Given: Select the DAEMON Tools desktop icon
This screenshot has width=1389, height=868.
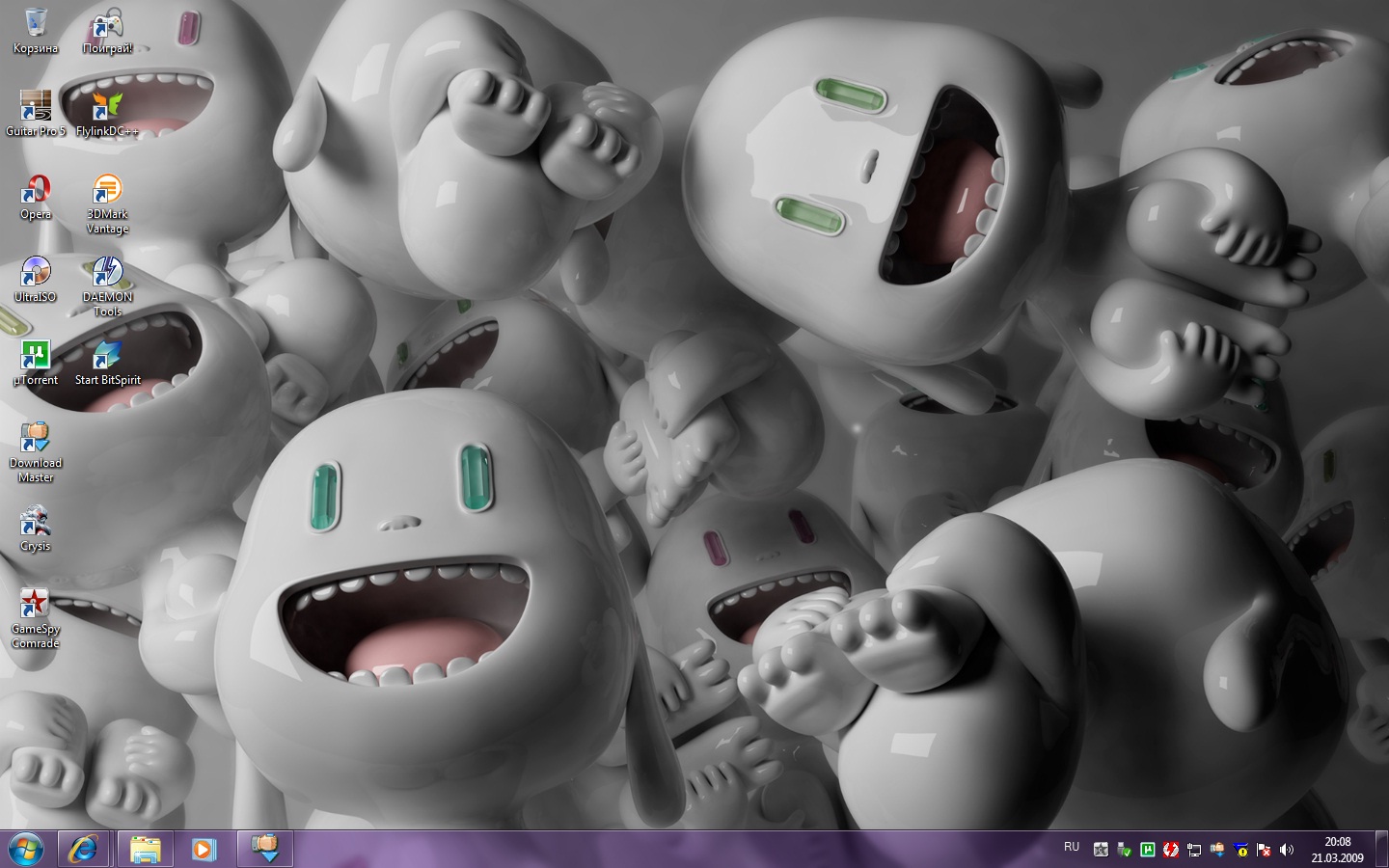Looking at the screenshot, I should (107, 273).
